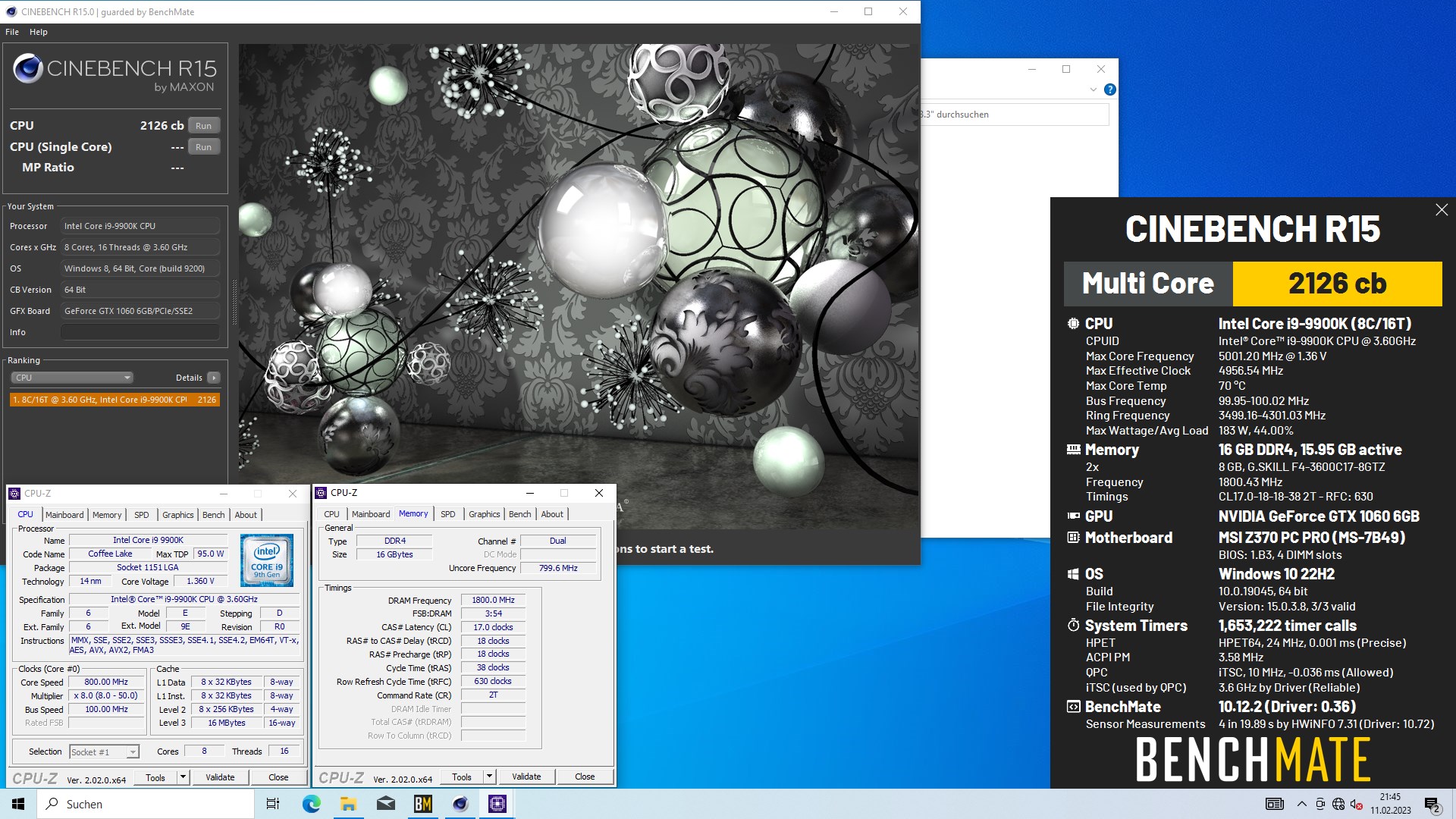Open the File menu in Cinebench

(x=12, y=32)
